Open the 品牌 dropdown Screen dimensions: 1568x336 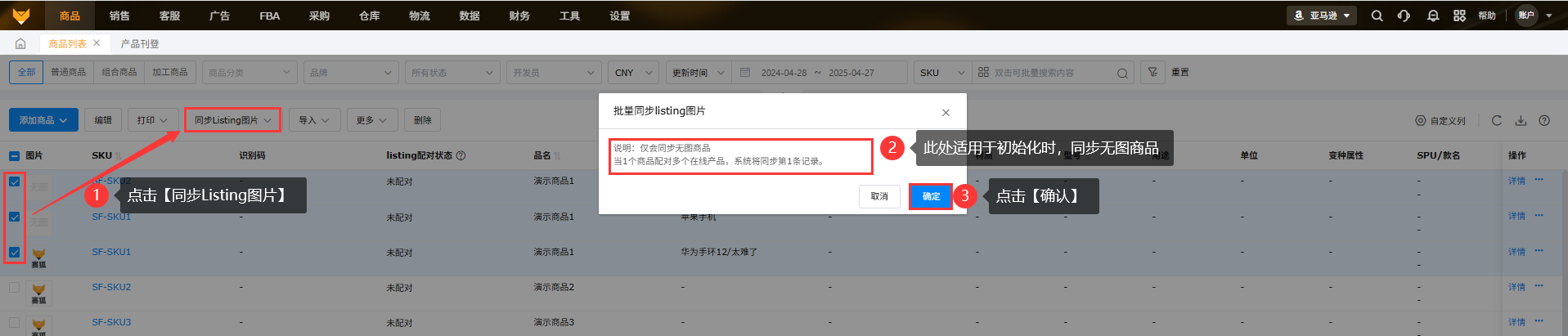350,72
